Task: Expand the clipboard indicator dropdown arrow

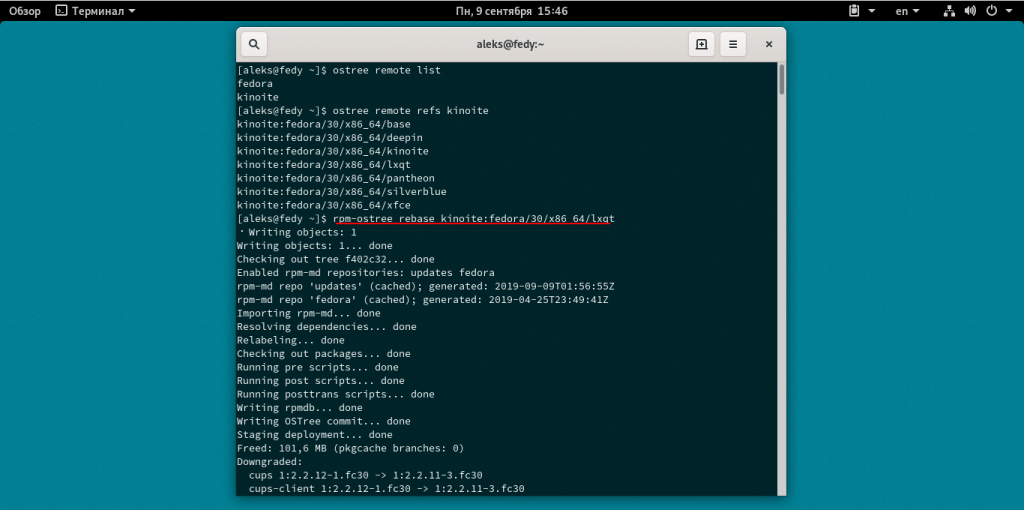Action: pos(872,11)
